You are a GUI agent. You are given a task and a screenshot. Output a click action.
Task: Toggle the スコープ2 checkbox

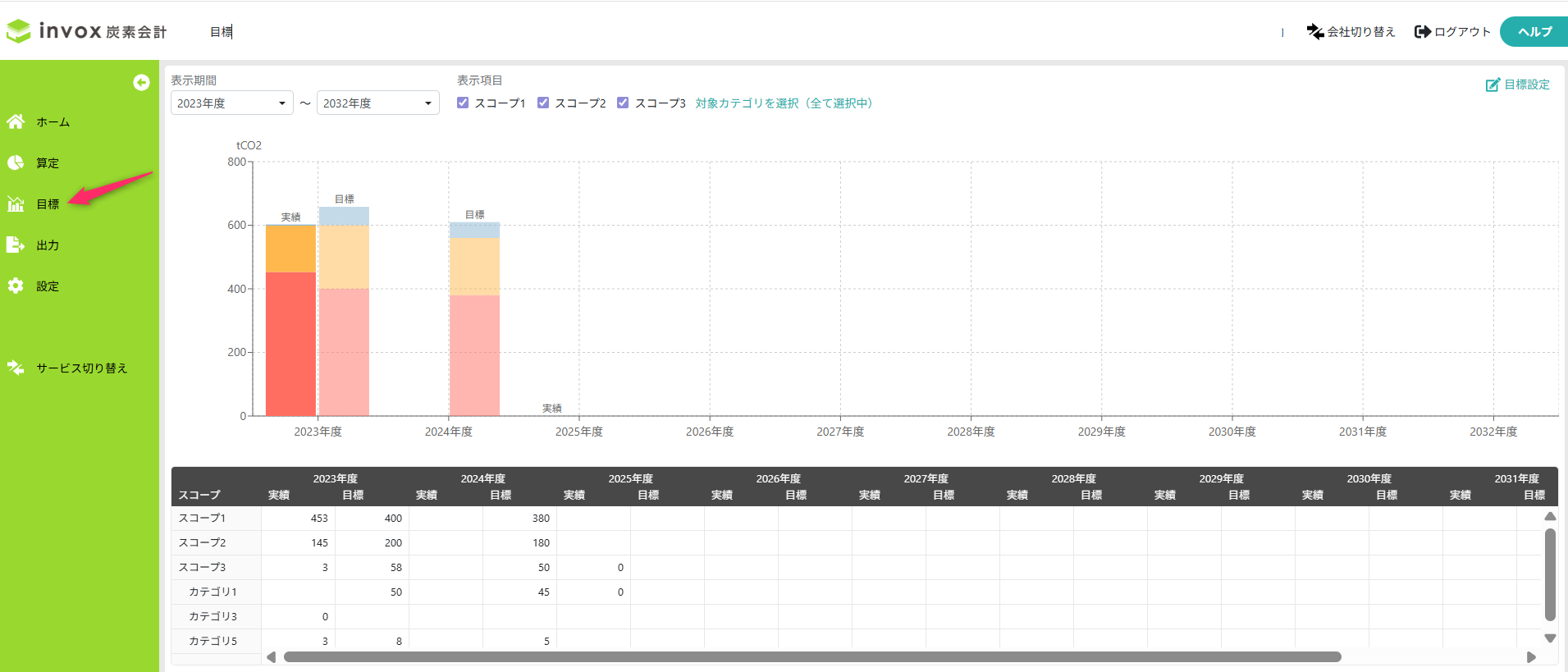click(543, 103)
